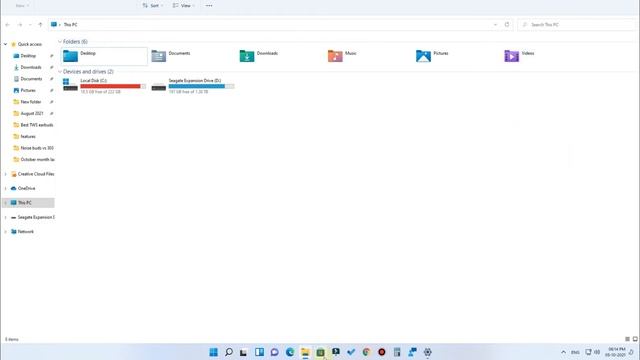Open the New menu in the toolbar

(22, 6)
